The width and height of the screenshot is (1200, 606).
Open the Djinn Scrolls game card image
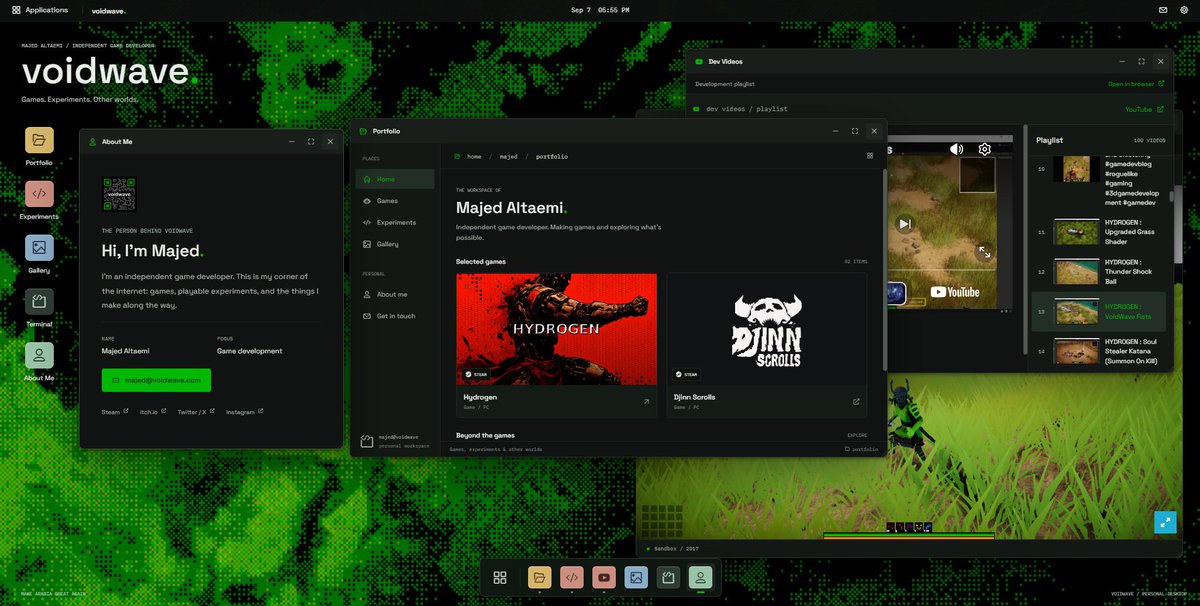coord(767,329)
